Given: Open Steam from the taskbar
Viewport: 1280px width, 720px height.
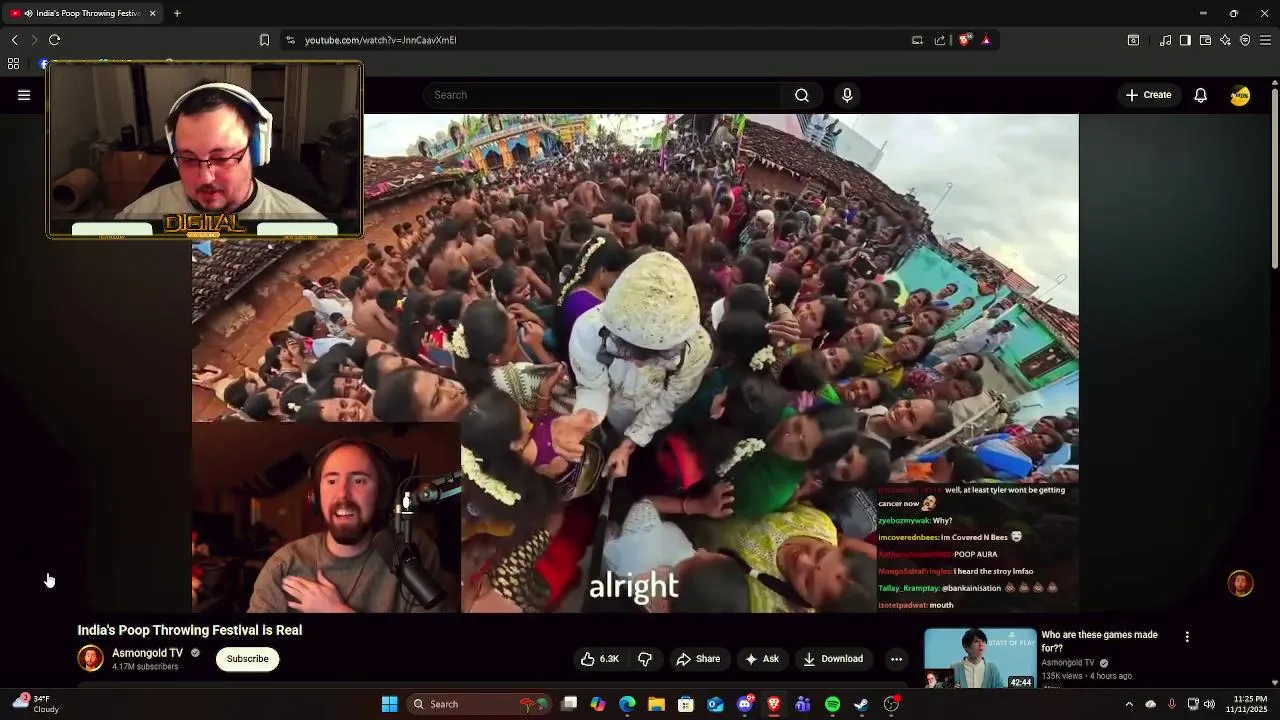Looking at the screenshot, I should click(x=861, y=704).
